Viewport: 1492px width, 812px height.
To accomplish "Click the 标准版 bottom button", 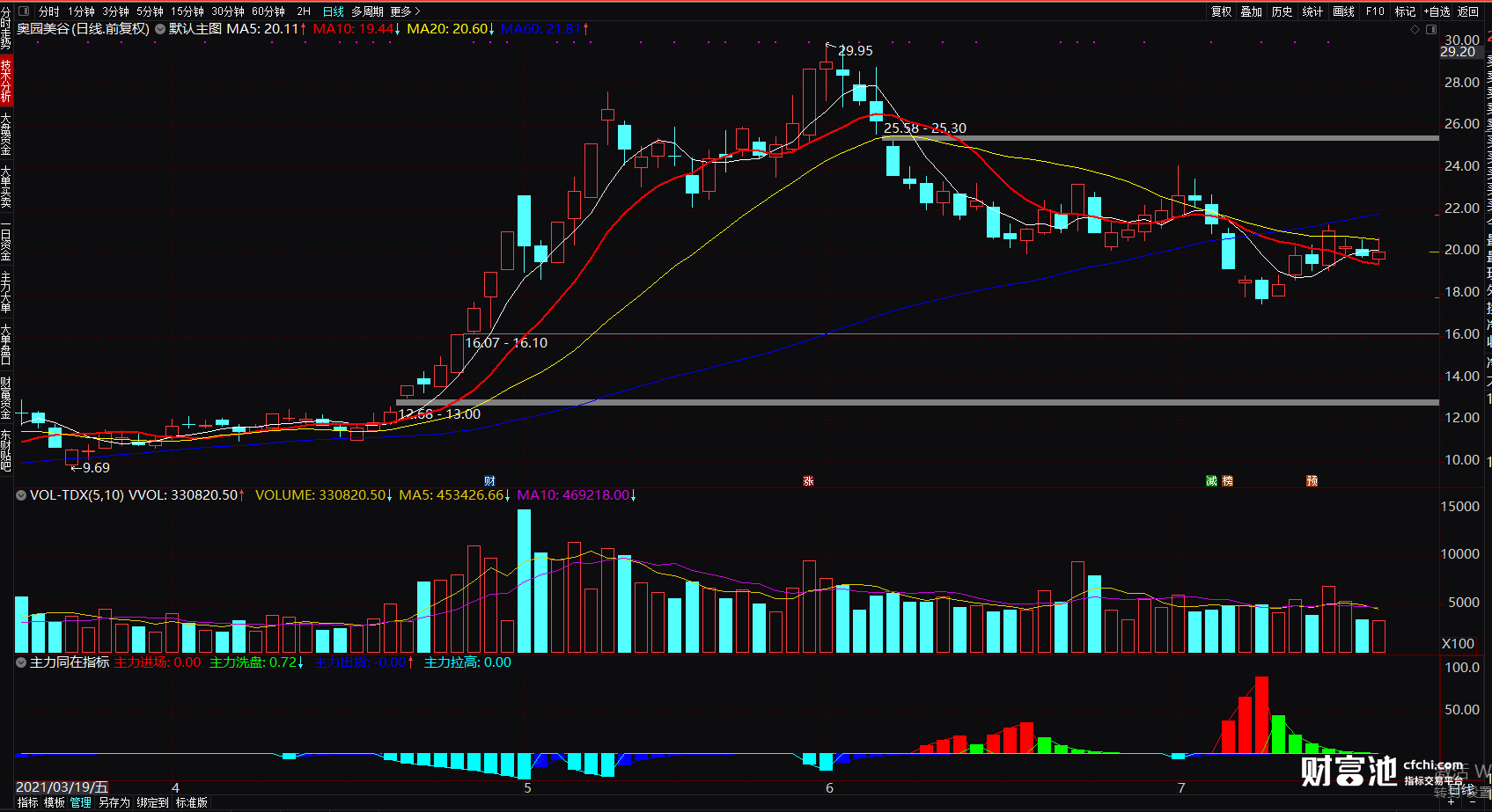I will (x=192, y=802).
